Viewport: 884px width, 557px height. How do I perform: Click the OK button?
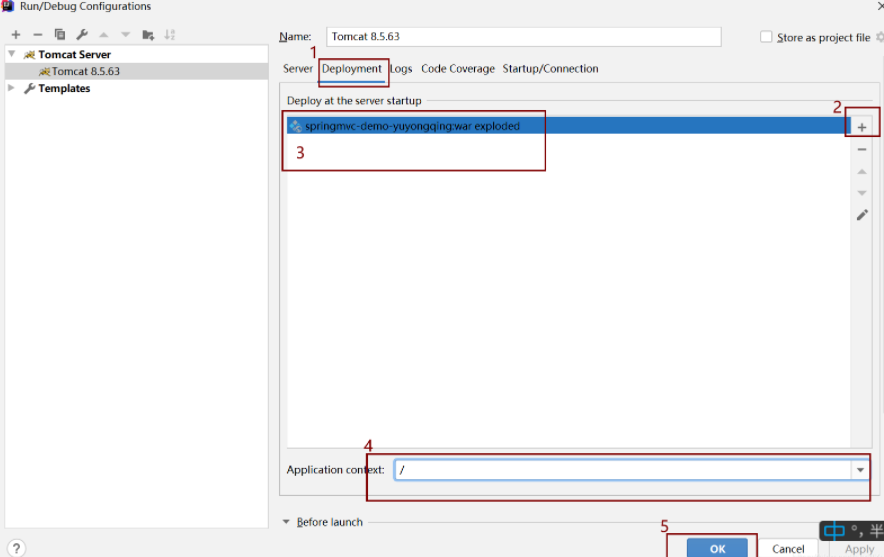pos(717,548)
